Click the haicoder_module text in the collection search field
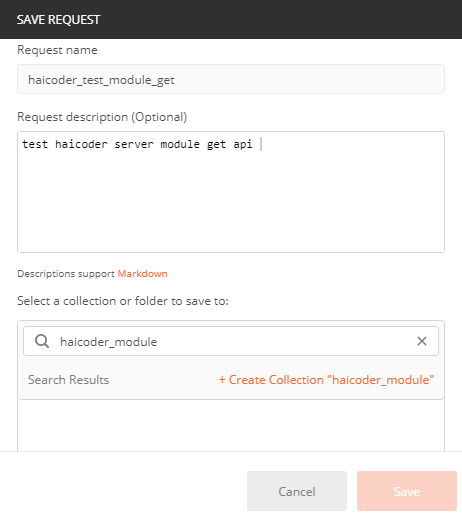Image resolution: width=462 pixels, height=523 pixels. coord(108,342)
